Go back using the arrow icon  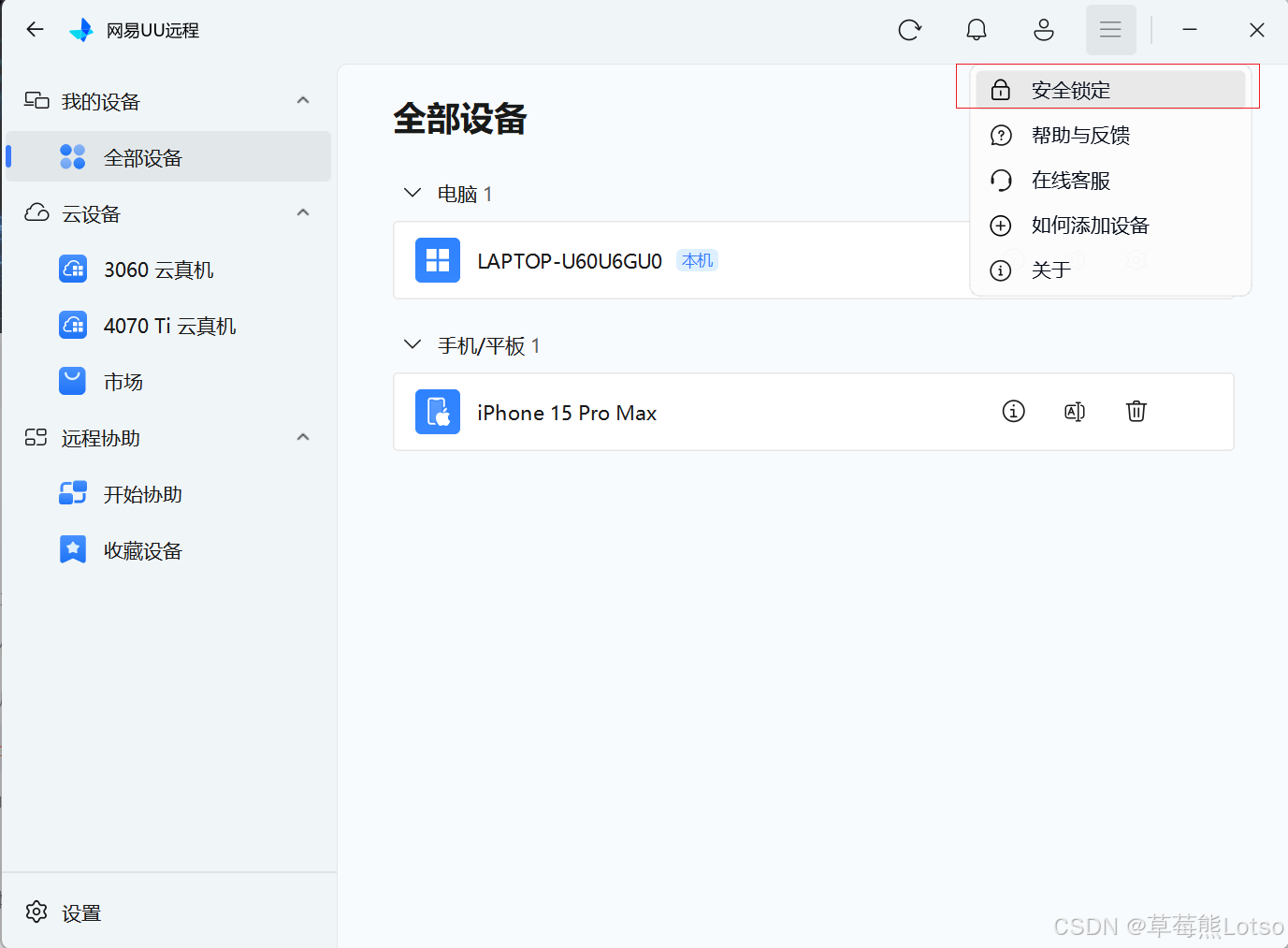point(36,30)
